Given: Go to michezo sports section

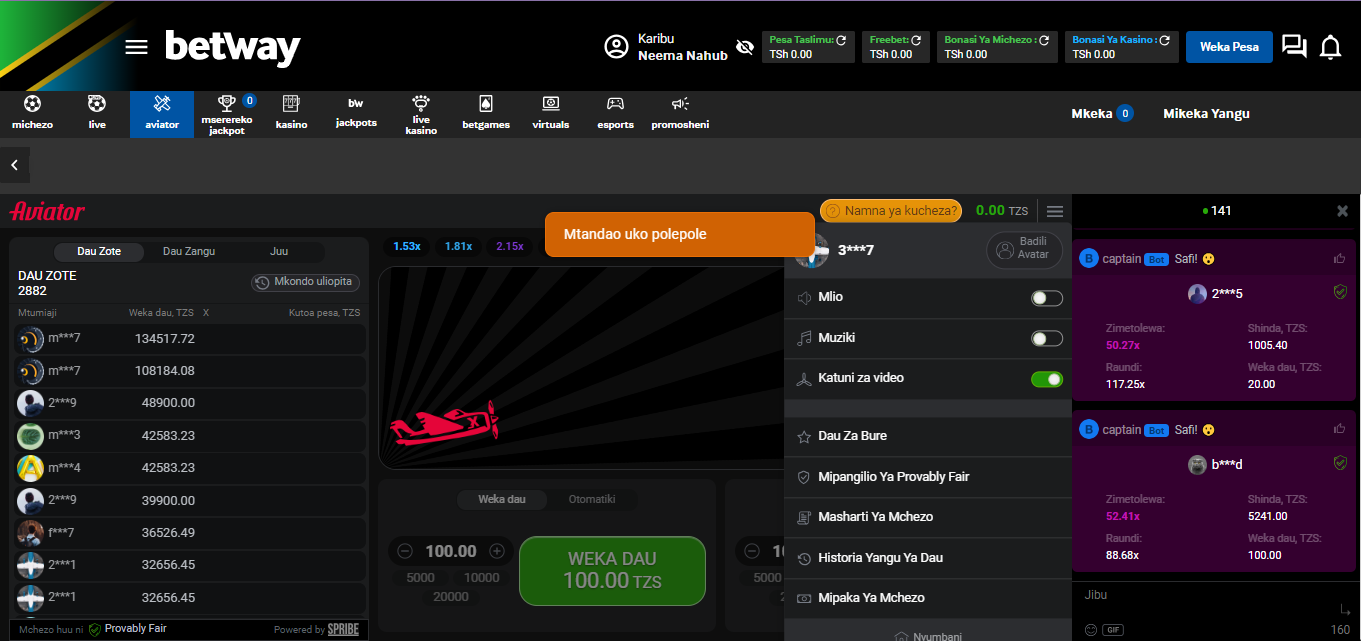Looking at the screenshot, I should pyautogui.click(x=32, y=113).
